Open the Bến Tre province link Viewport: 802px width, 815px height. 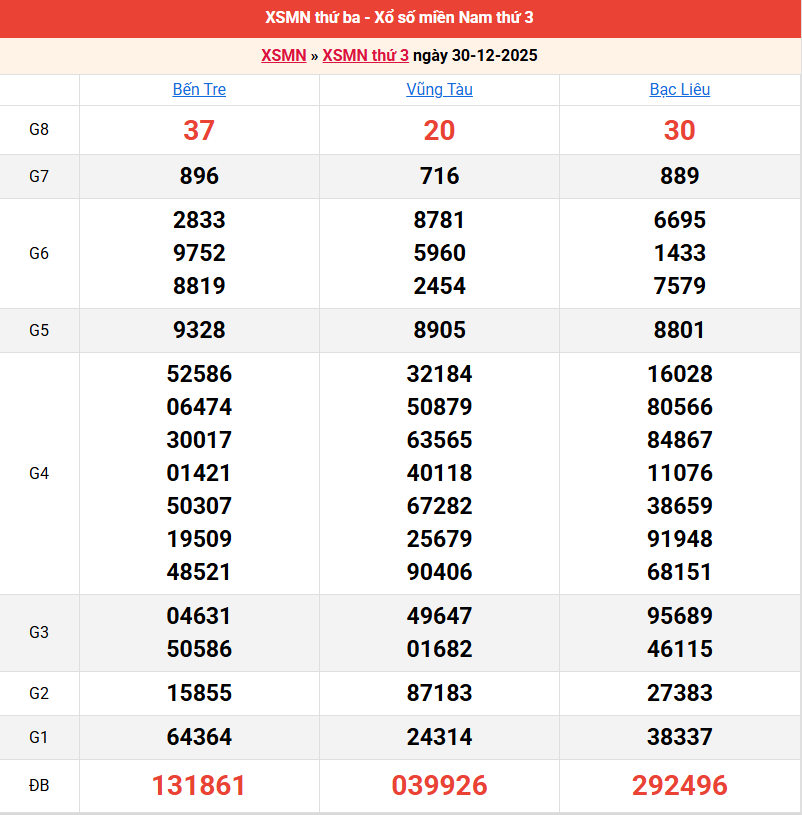[x=199, y=90]
